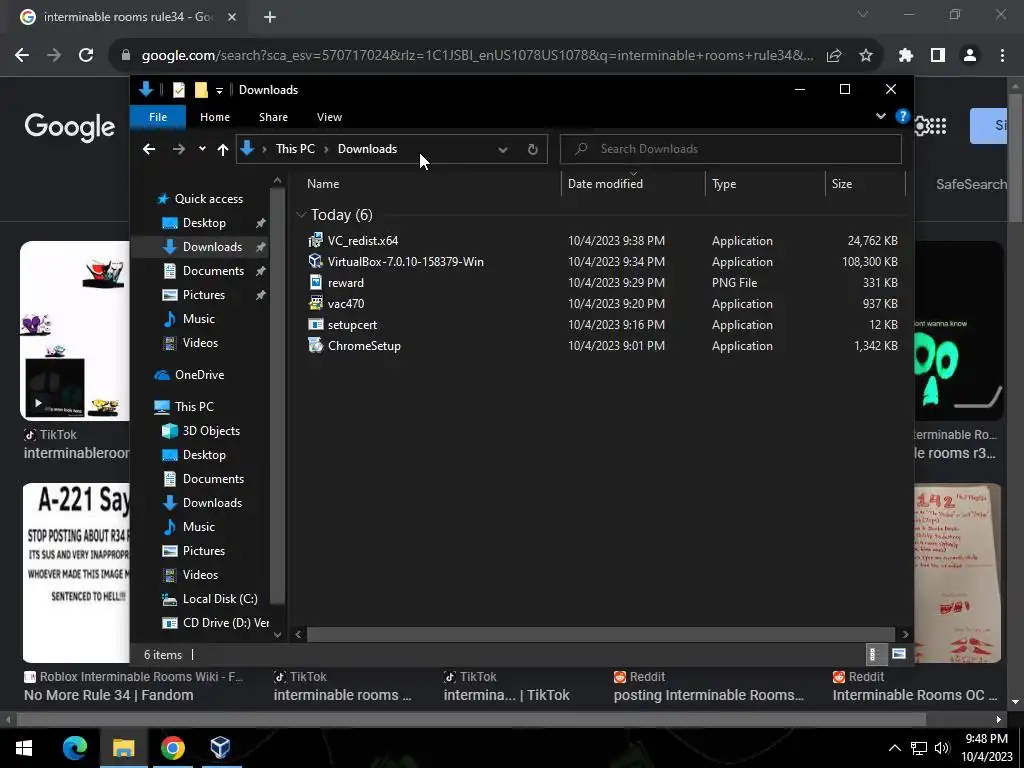This screenshot has height=768, width=1024.
Task: Open Chrome extensions puzzle icon
Action: [x=905, y=56]
